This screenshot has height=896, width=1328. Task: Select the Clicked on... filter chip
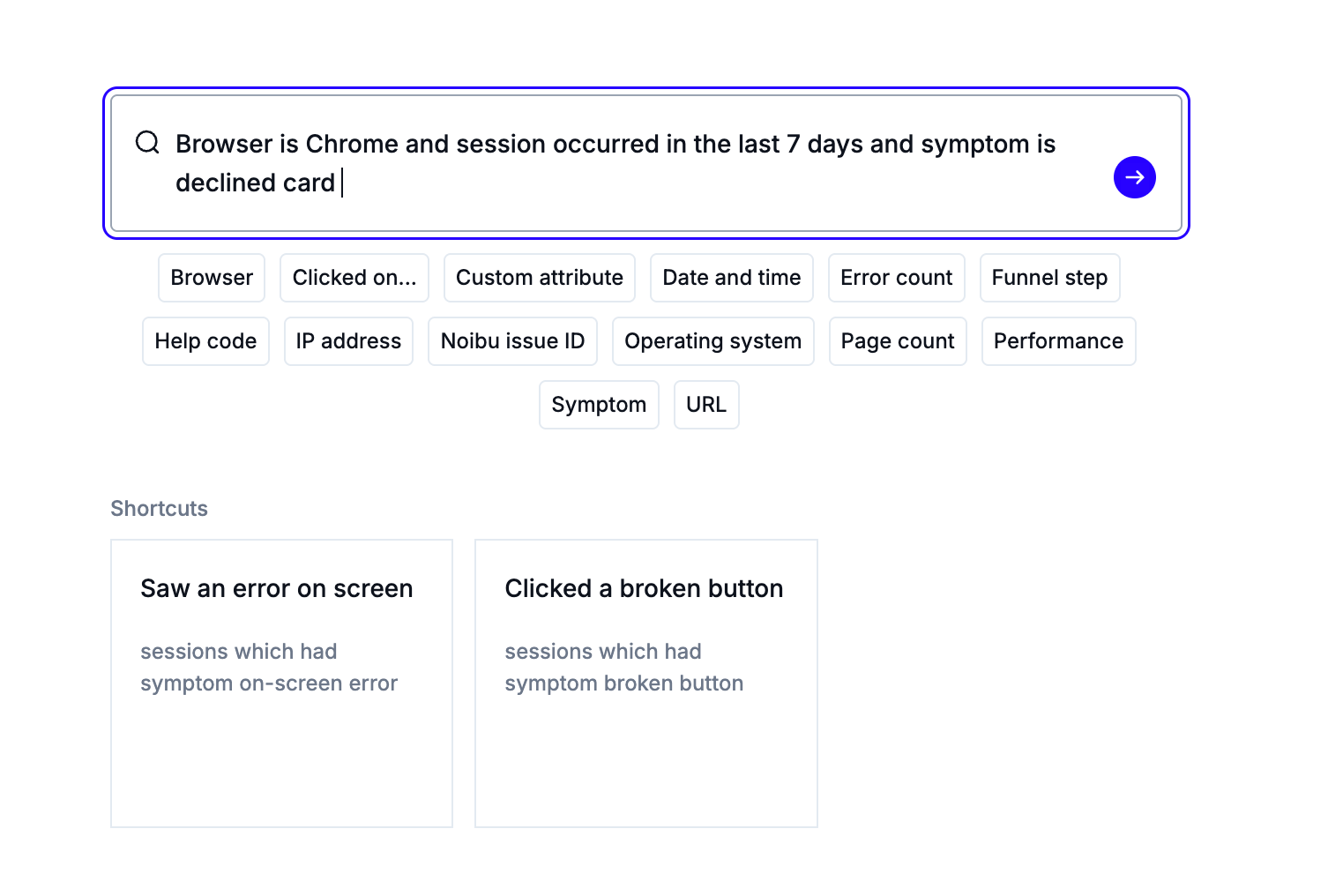click(354, 278)
